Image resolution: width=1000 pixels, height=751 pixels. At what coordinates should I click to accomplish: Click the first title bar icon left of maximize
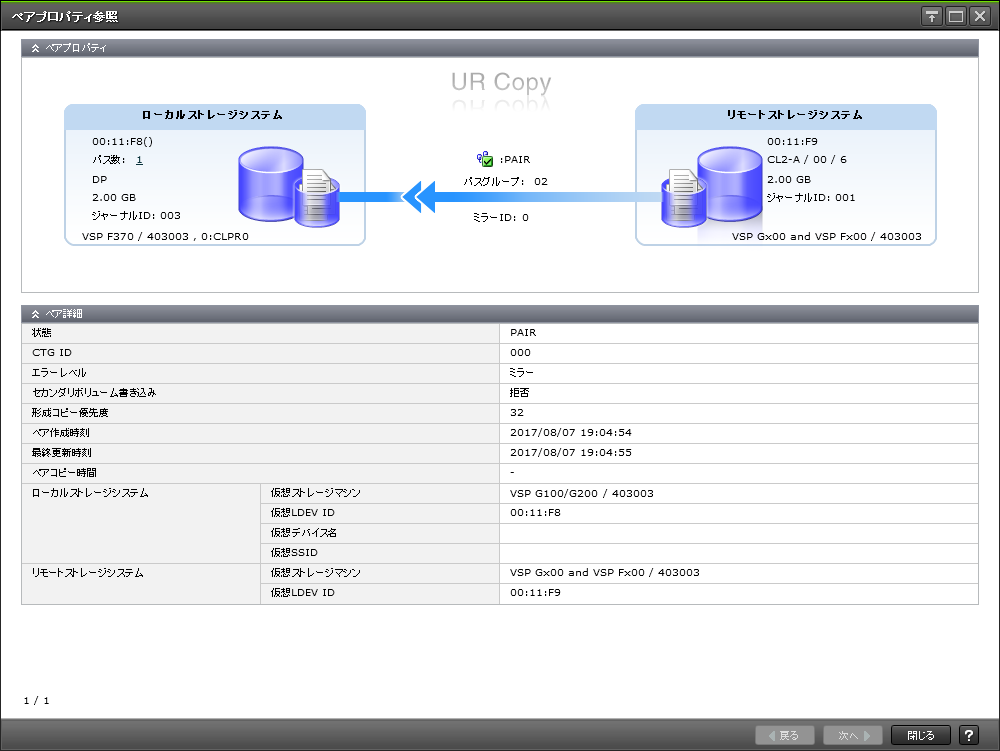[x=931, y=16]
